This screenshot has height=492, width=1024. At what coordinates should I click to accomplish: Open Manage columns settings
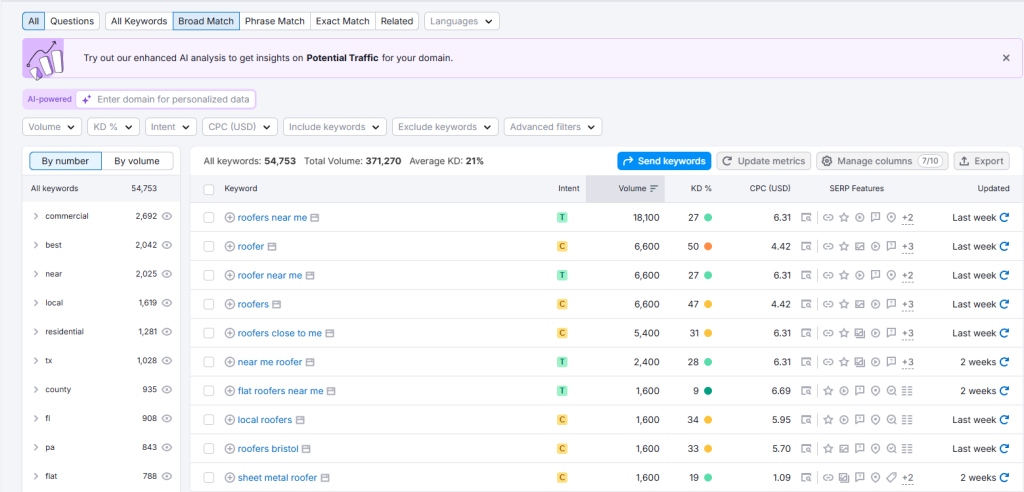tap(882, 161)
